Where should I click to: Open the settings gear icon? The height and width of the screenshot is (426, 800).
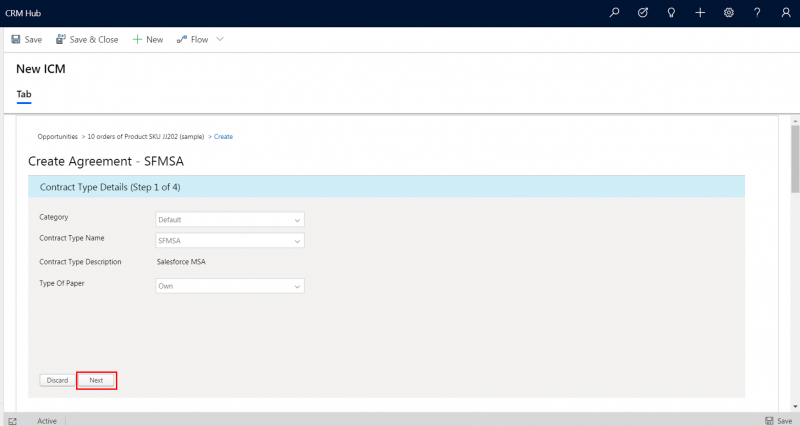(729, 13)
